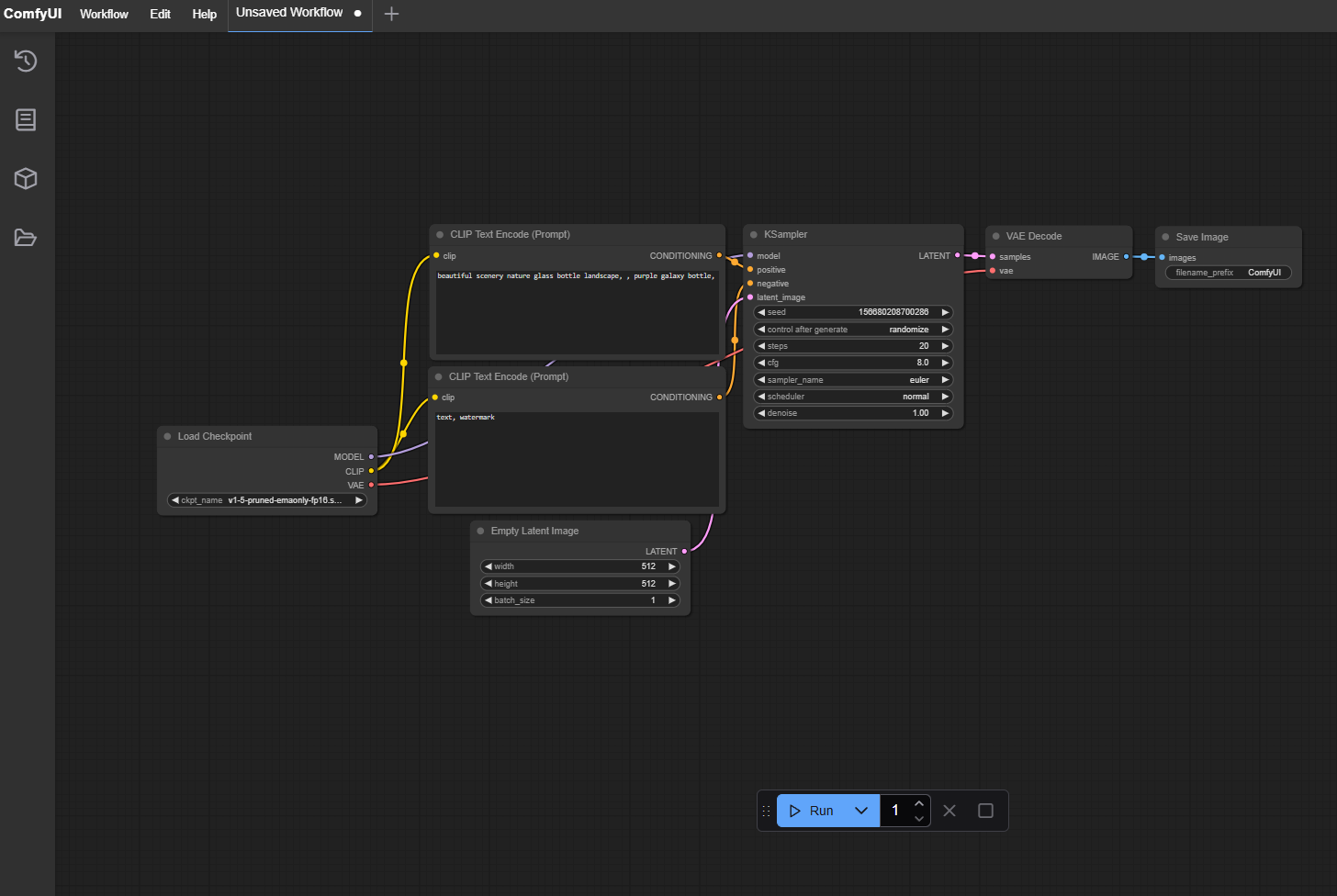Click the ComfyUI logo

[x=32, y=14]
